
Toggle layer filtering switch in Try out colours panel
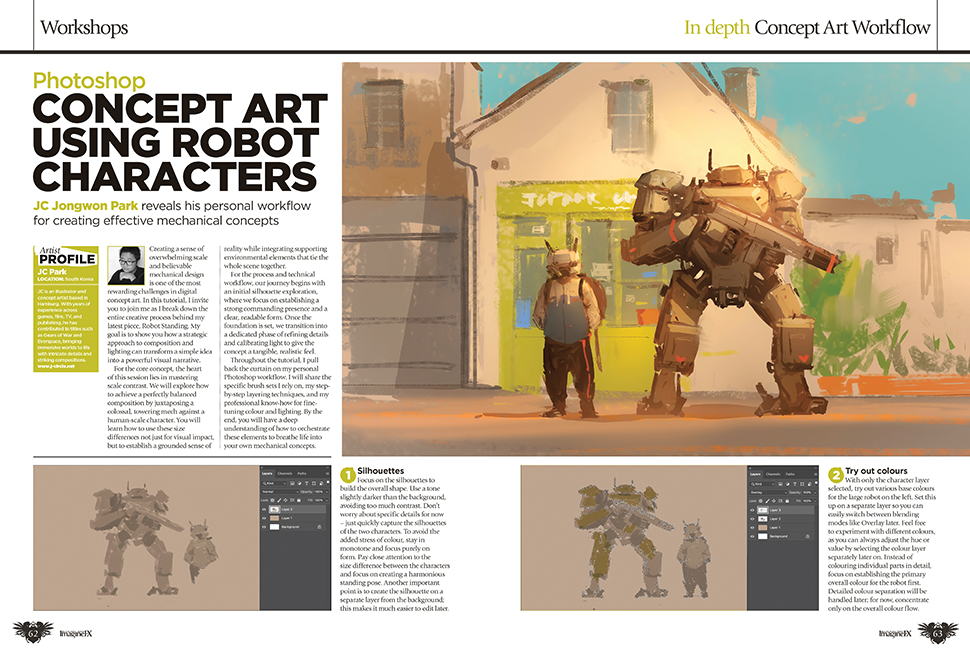coord(816,483)
